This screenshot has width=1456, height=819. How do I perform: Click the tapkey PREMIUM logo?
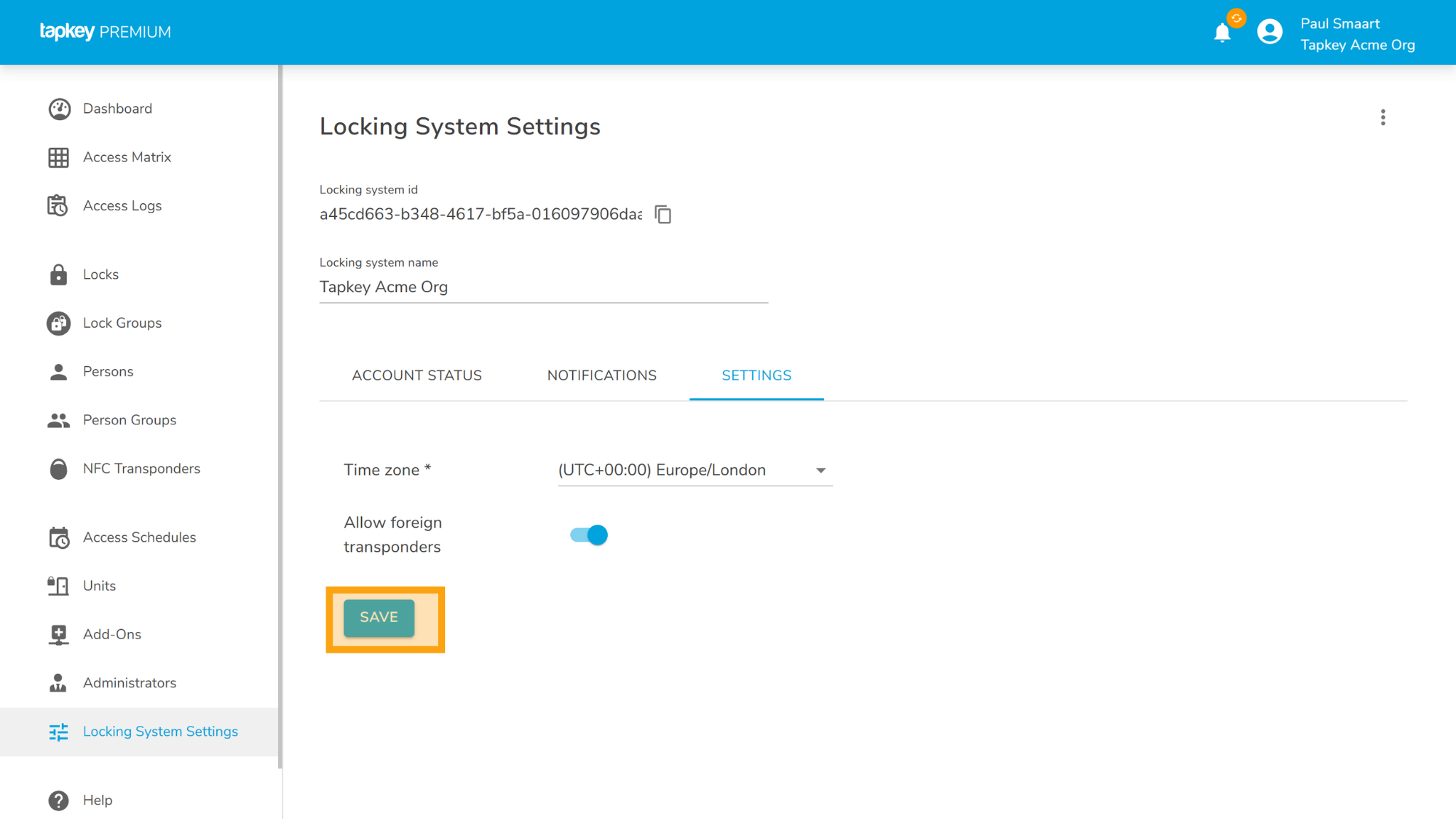point(105,32)
